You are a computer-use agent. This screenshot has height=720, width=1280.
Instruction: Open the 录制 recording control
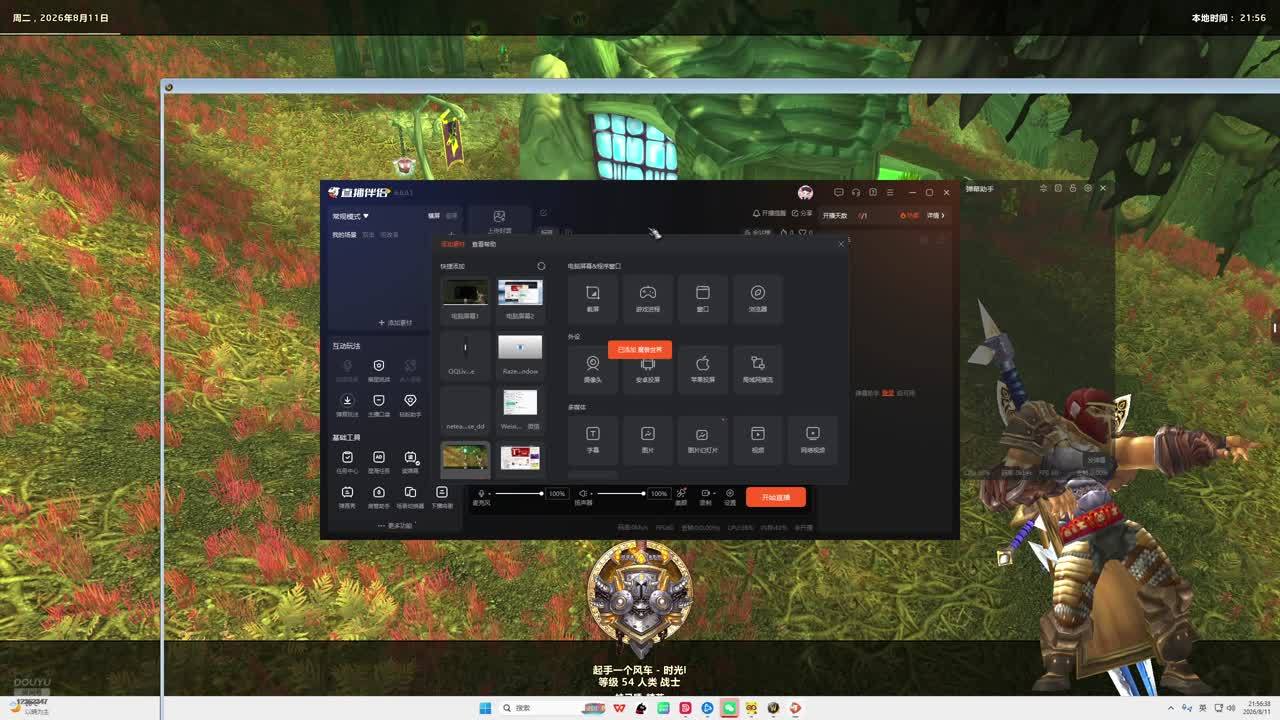click(705, 496)
